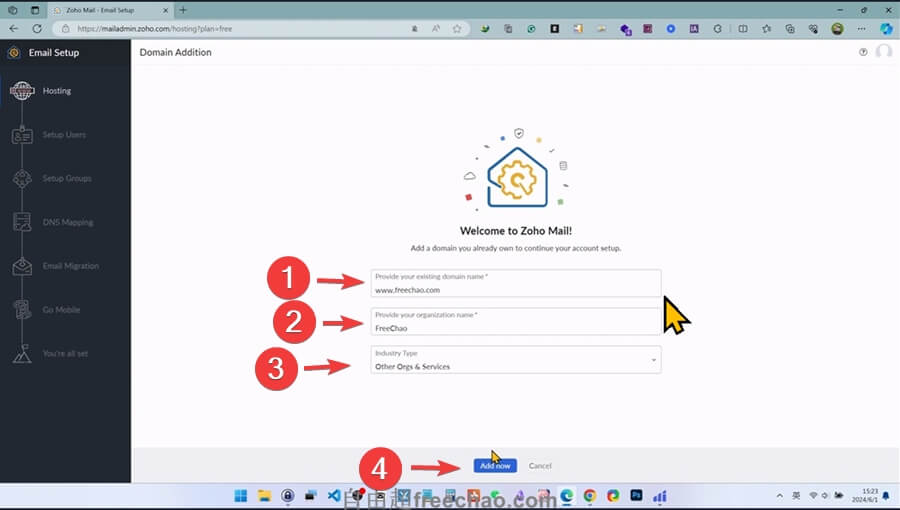Viewport: 900px width, 510px height.
Task: Click the user profile avatar
Action: click(883, 52)
